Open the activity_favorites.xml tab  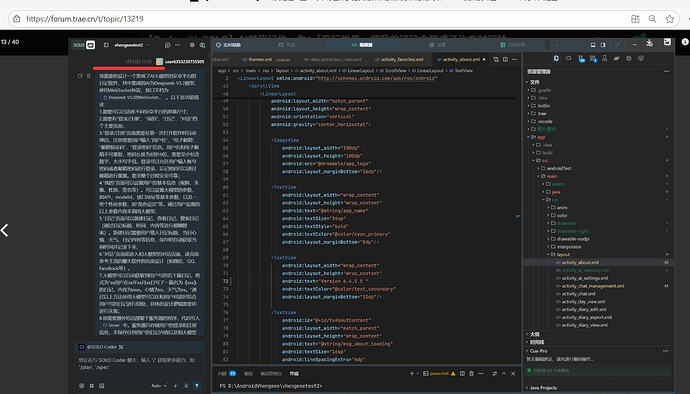click(x=399, y=59)
